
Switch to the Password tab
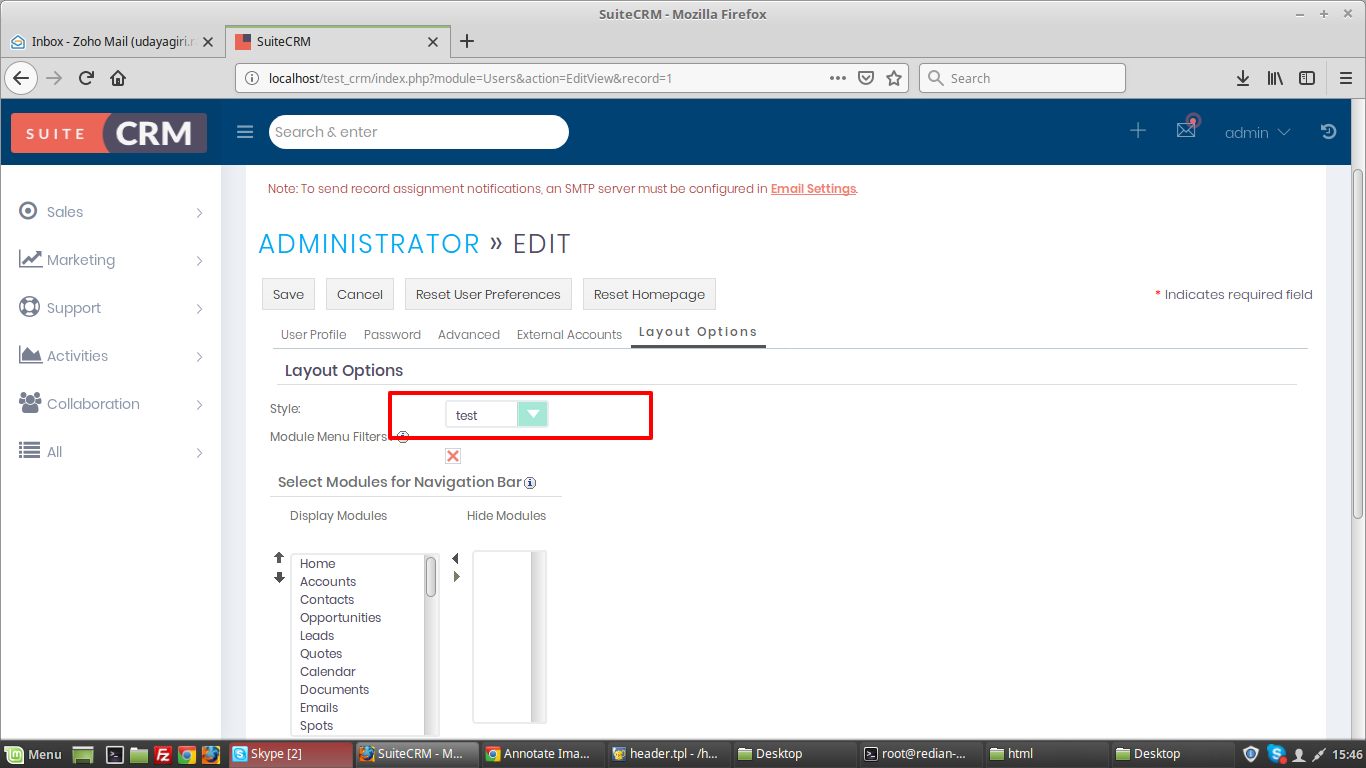point(392,335)
